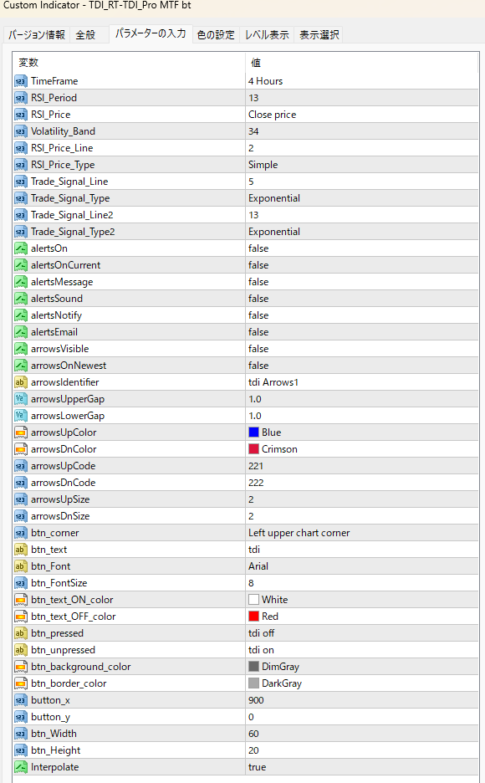Click the icon next to RSI_Period
The width and height of the screenshot is (485, 783).
point(20,98)
